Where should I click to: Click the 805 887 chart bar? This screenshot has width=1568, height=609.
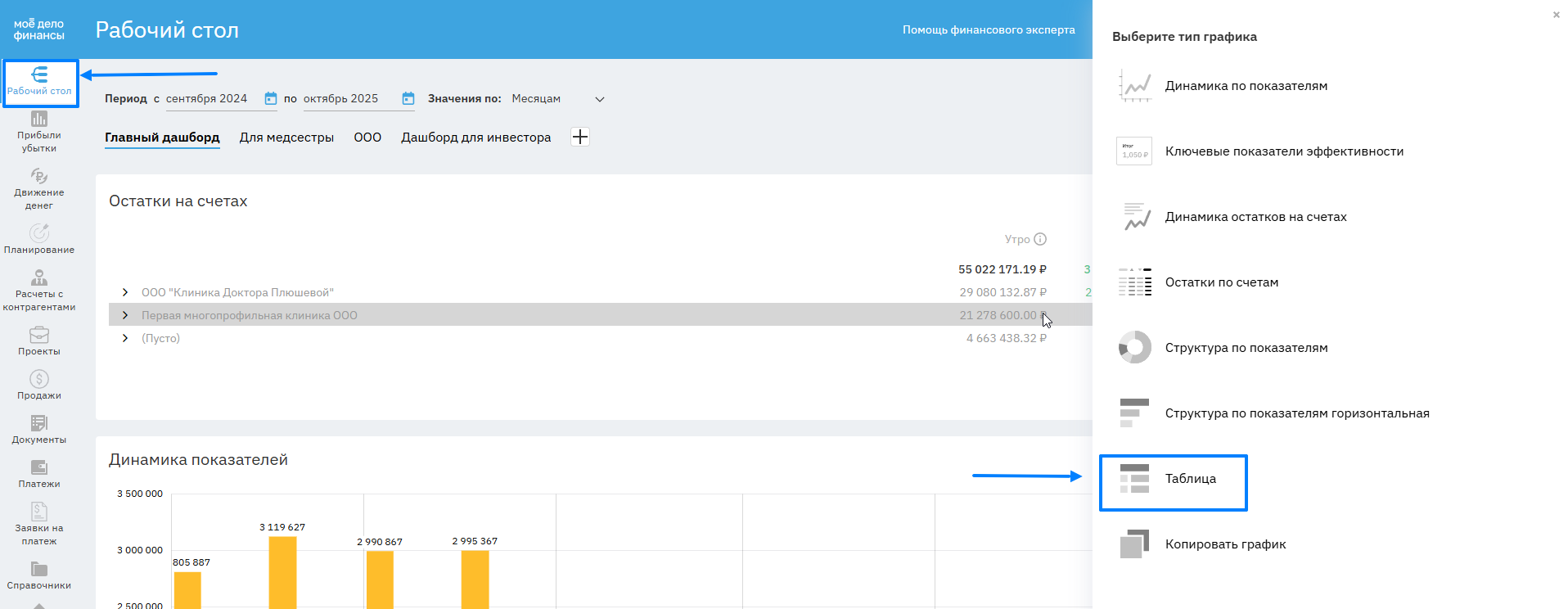click(x=187, y=590)
